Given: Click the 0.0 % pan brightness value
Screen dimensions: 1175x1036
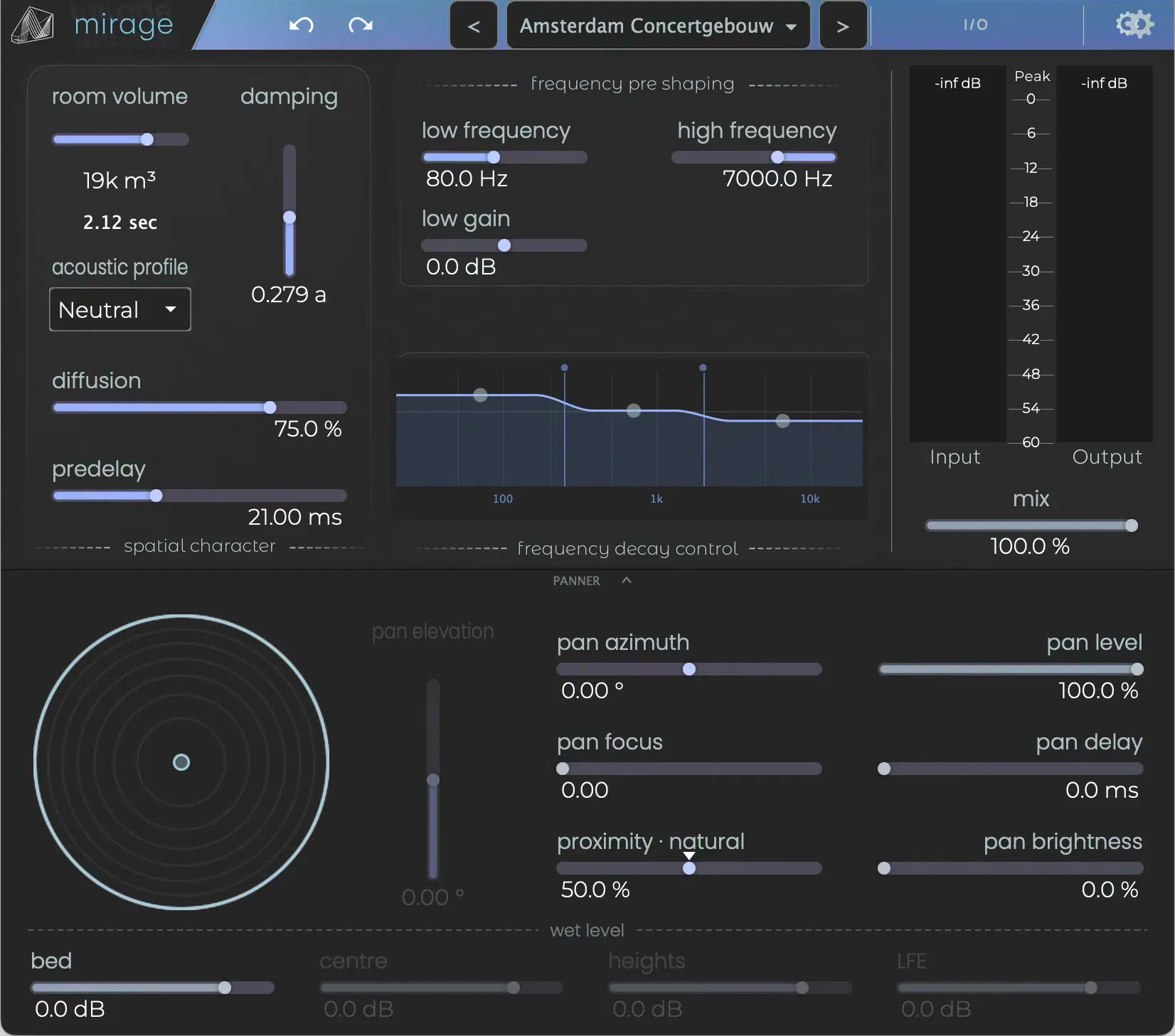Looking at the screenshot, I should point(1110,890).
